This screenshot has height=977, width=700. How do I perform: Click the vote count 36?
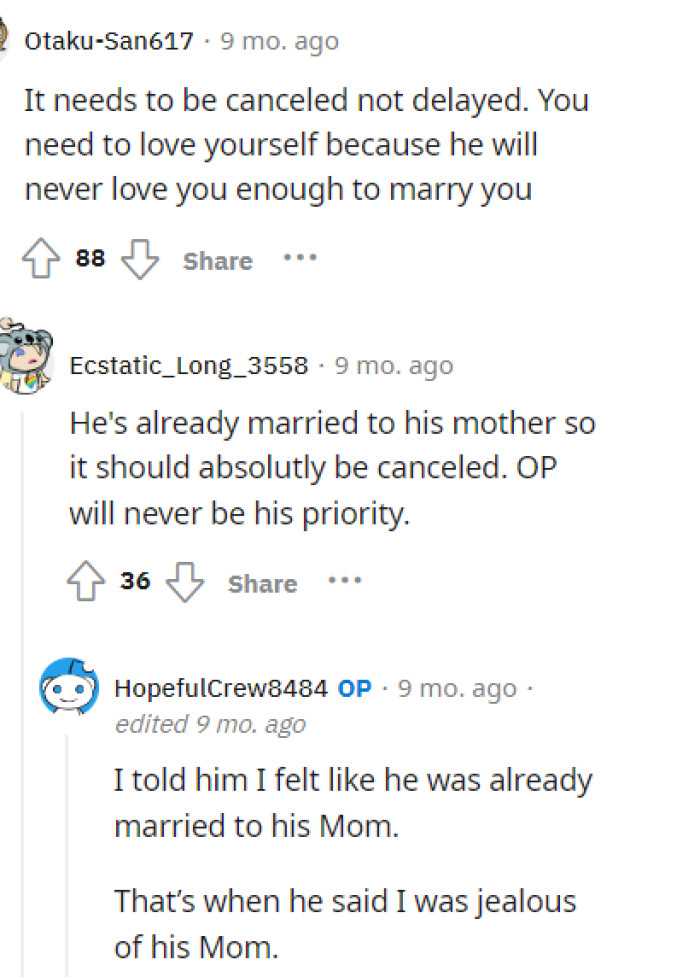click(135, 580)
